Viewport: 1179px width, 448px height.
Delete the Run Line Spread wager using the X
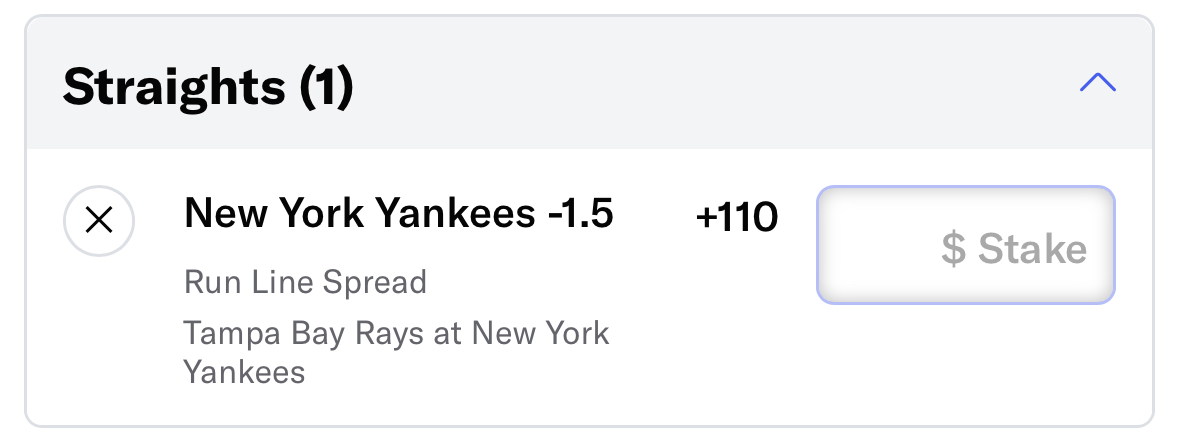99,221
